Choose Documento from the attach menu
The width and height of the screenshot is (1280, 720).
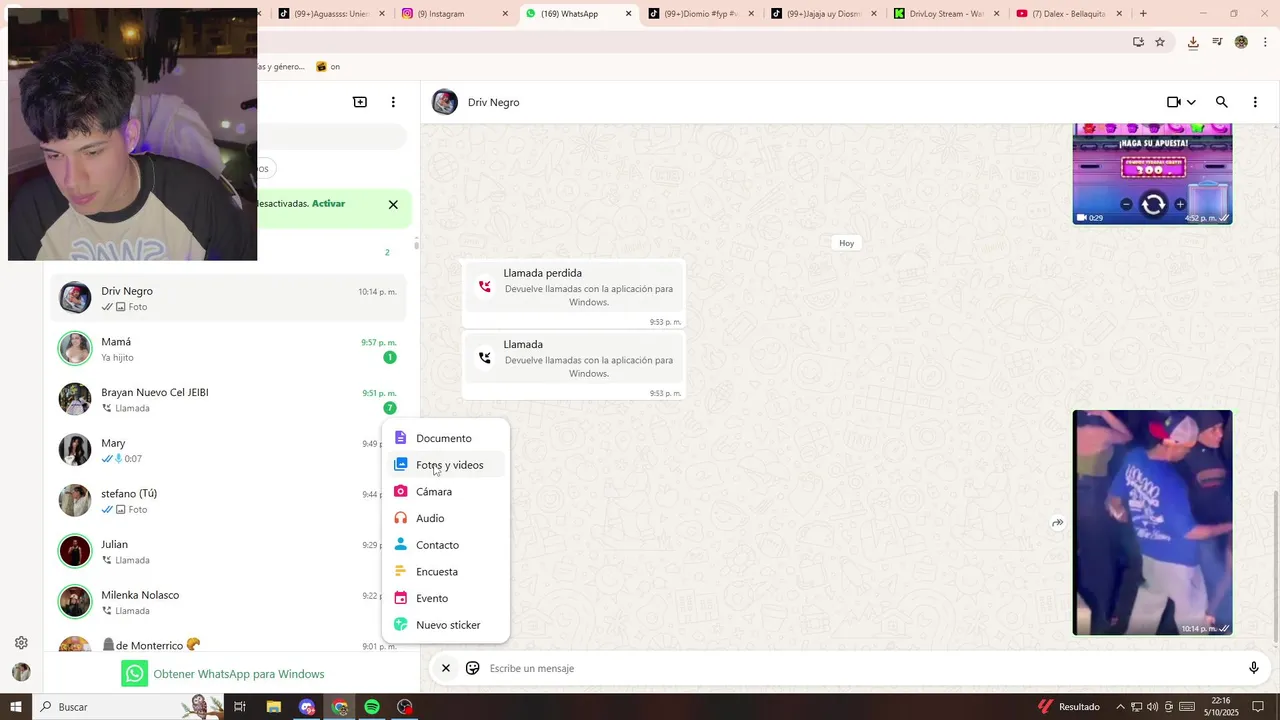[446, 438]
